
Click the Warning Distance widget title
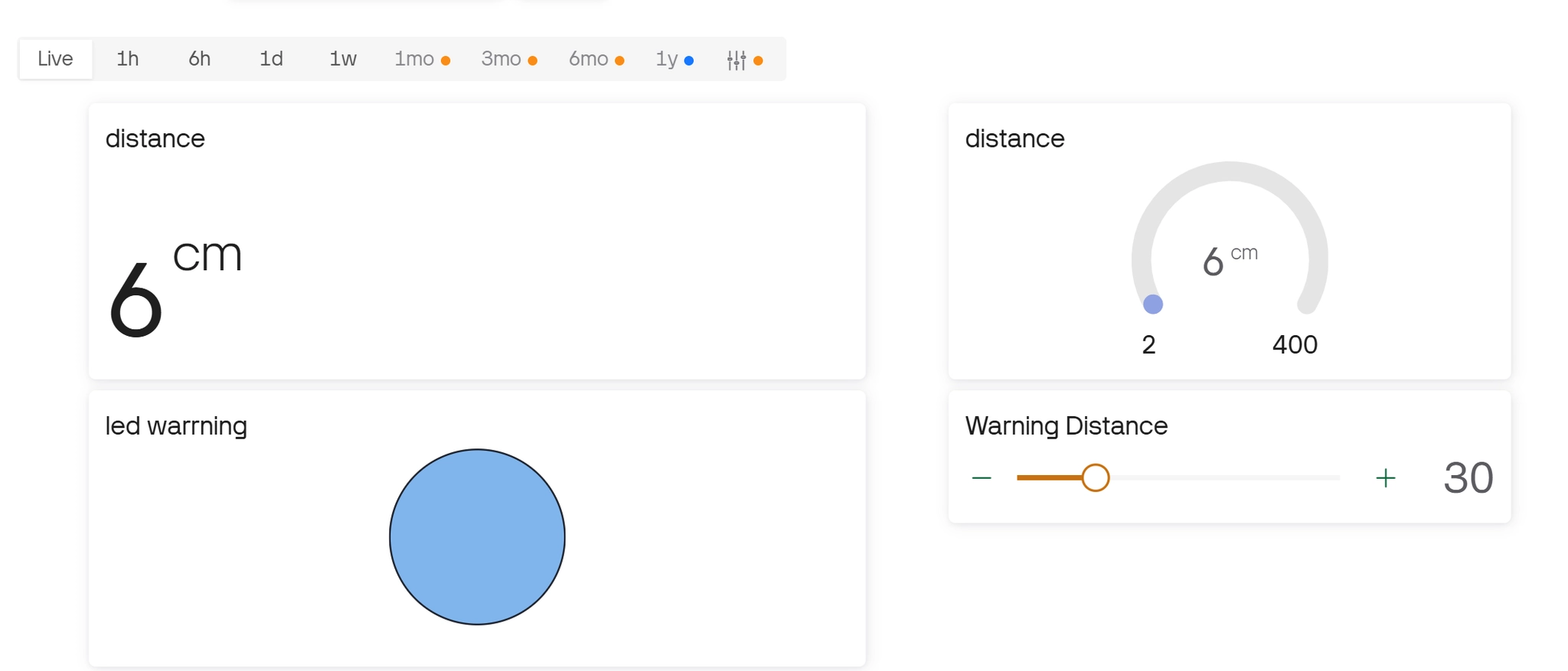(x=1066, y=426)
